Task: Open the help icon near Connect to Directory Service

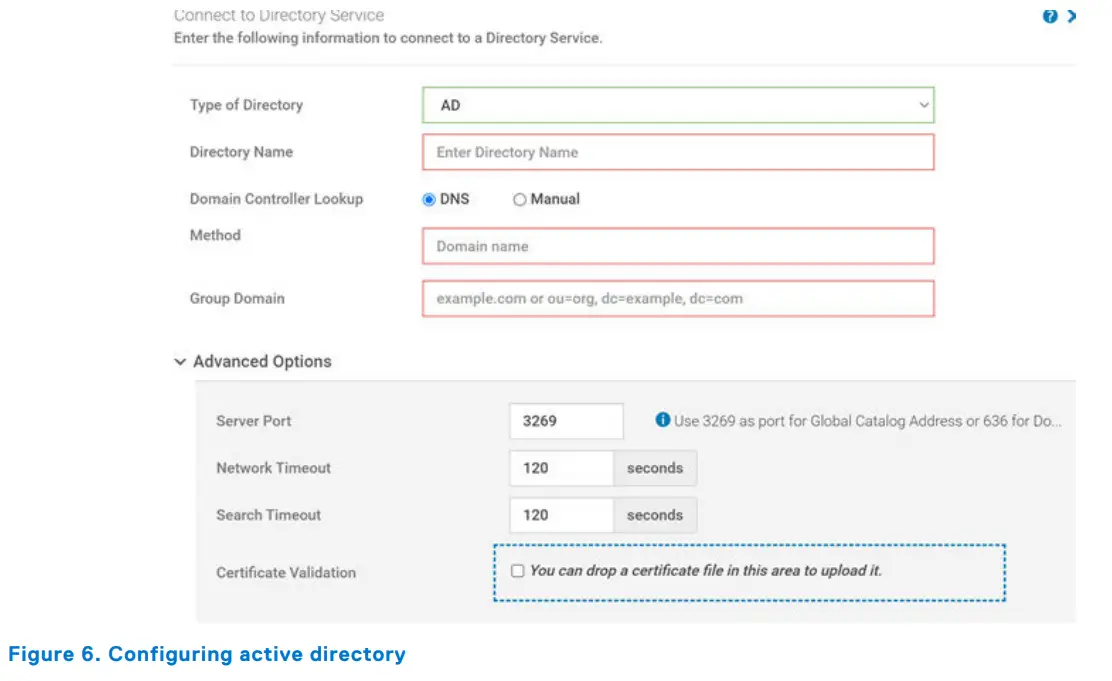Action: [1048, 16]
